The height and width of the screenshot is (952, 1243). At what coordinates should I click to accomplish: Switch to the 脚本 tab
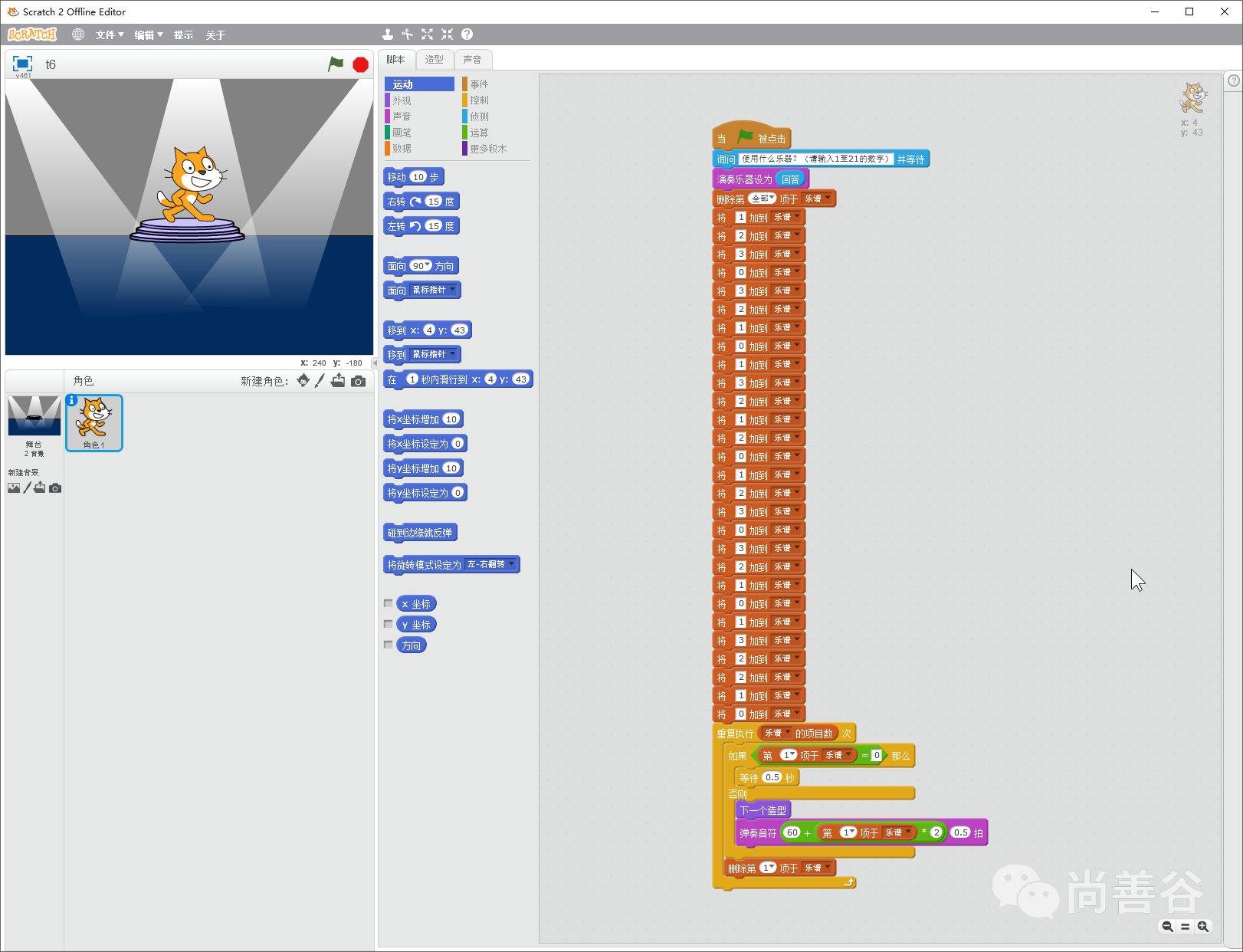tap(396, 60)
